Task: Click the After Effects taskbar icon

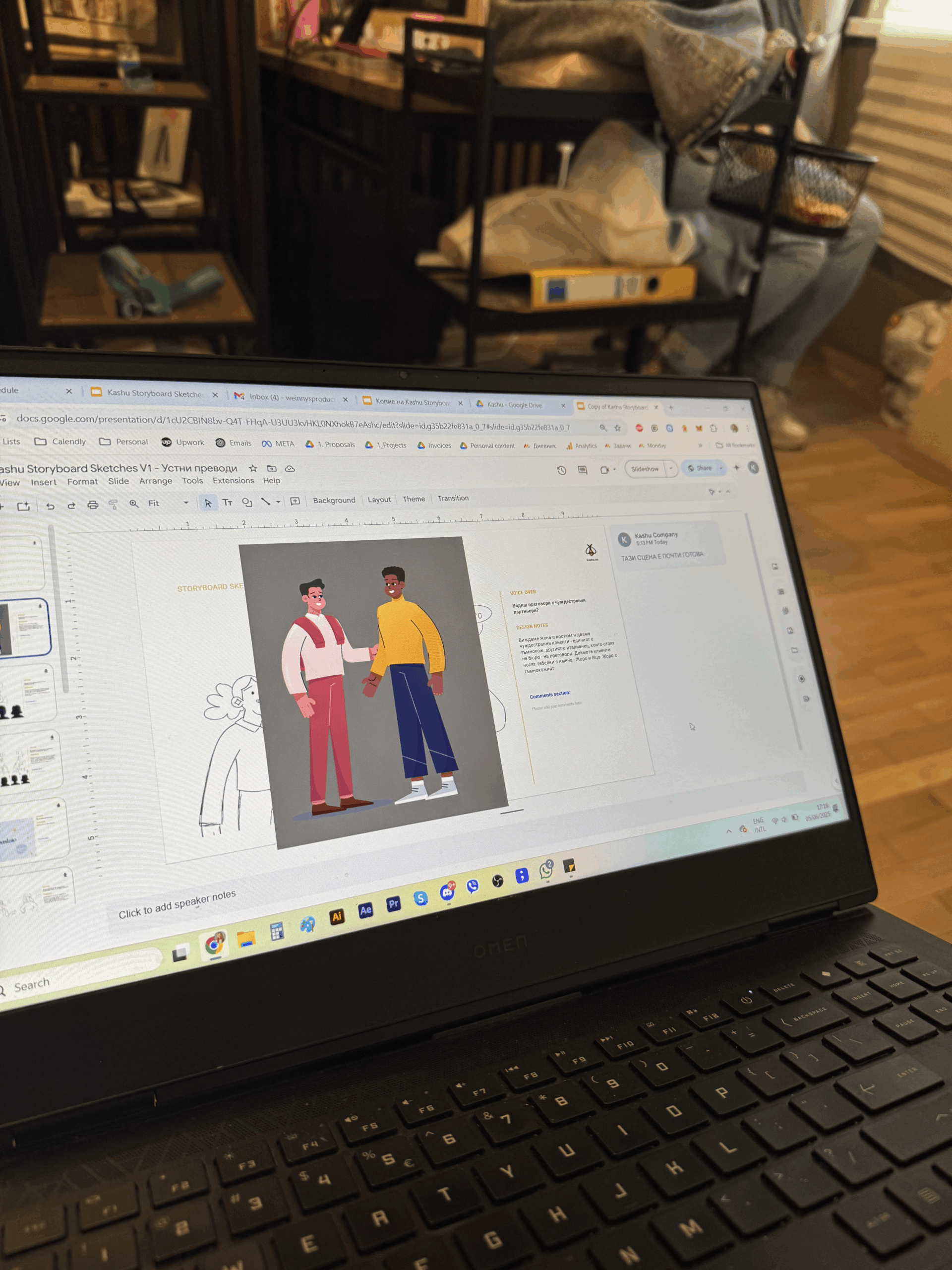Action: pyautogui.click(x=365, y=910)
